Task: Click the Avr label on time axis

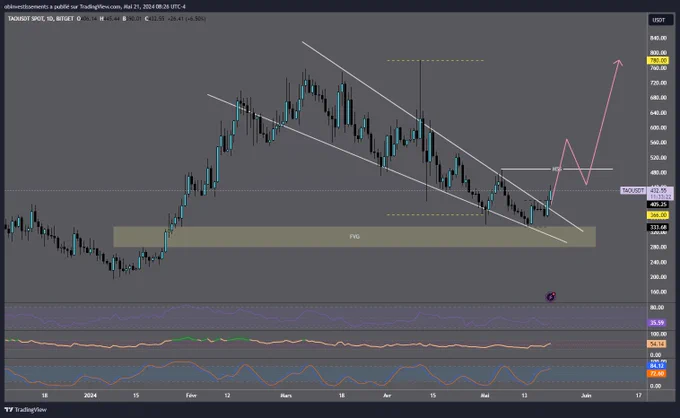Action: pyautogui.click(x=387, y=395)
